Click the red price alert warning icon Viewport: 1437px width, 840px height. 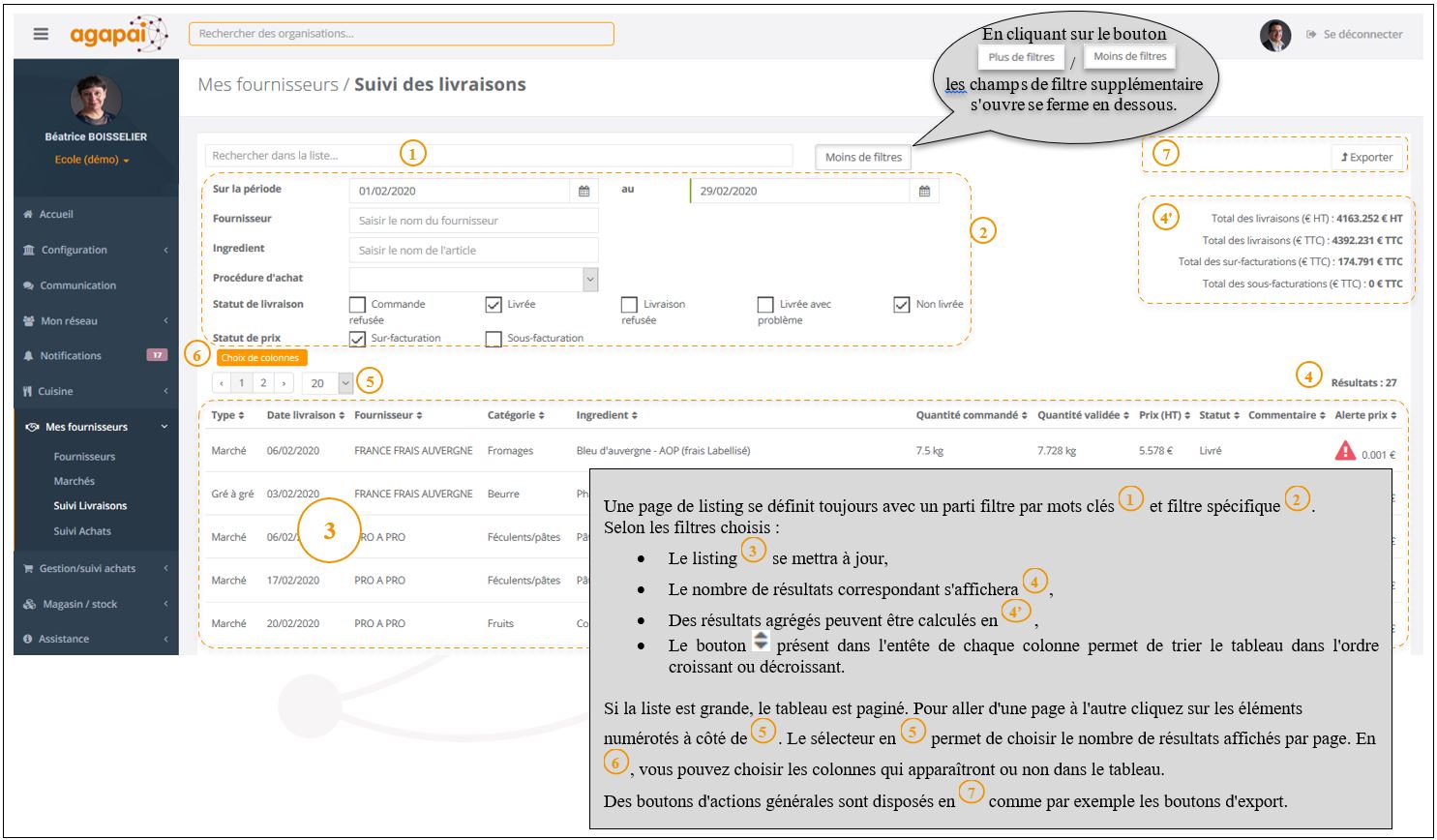point(1345,451)
